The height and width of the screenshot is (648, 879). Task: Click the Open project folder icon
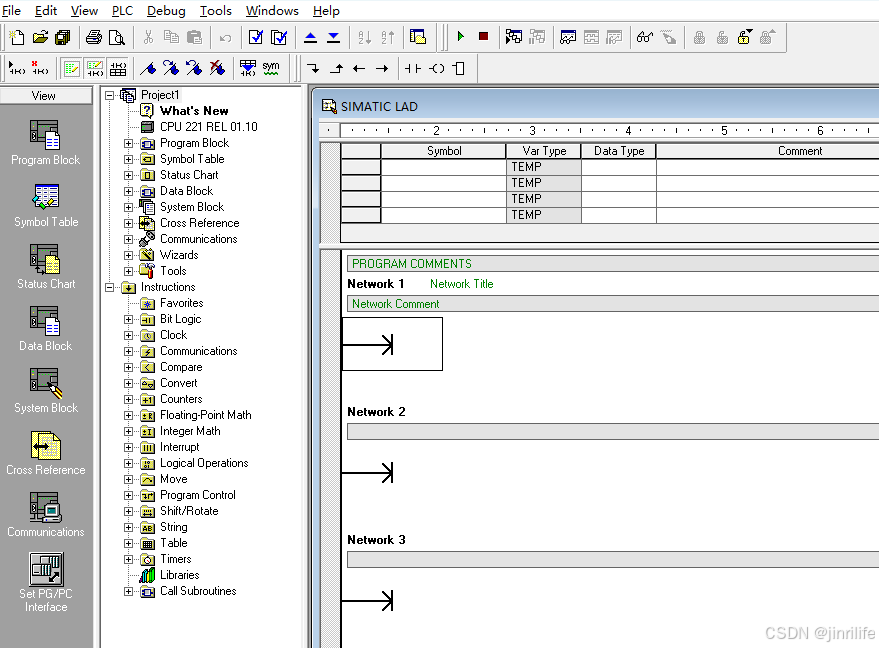(x=40, y=38)
